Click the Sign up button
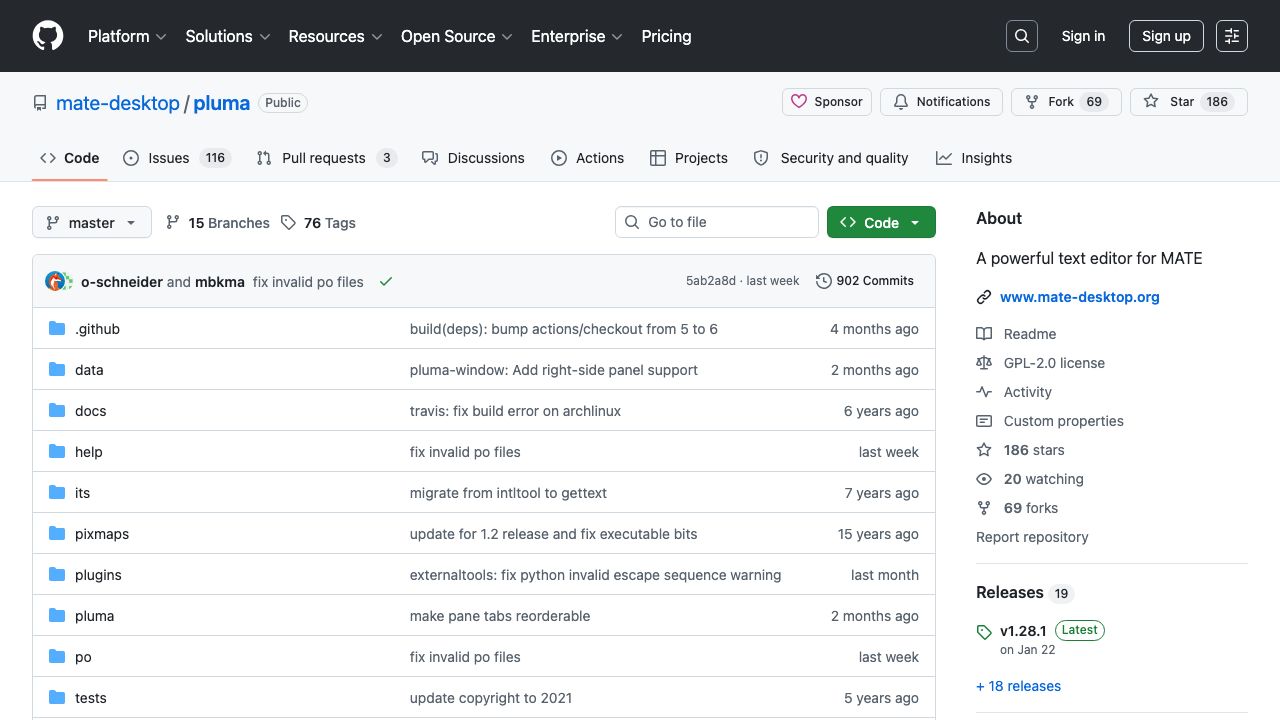1280x720 pixels. (x=1166, y=36)
